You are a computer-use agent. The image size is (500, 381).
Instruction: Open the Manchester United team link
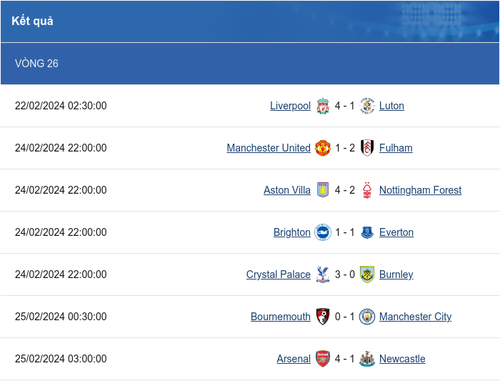tap(269, 148)
